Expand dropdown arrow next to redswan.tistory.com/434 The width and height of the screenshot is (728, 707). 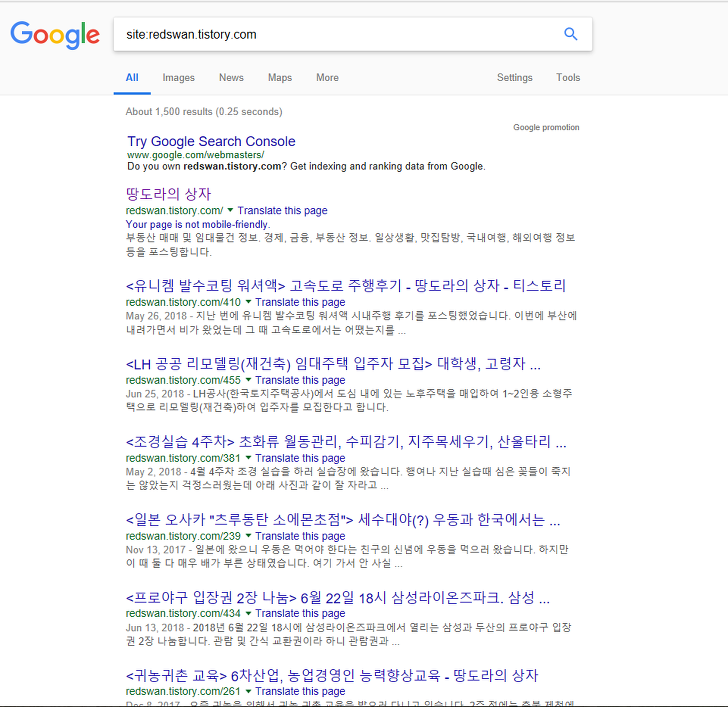[x=248, y=613]
